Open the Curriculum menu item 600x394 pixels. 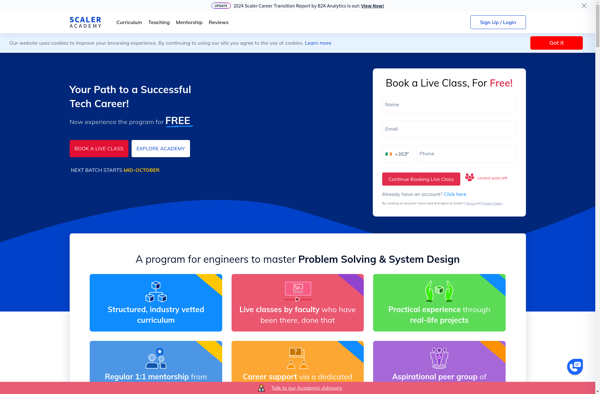coord(129,22)
